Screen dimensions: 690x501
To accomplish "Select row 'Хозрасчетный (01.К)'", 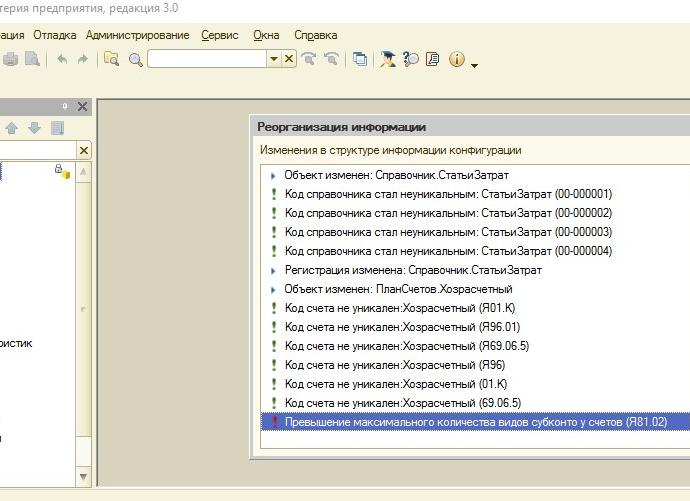I will tap(475, 384).
